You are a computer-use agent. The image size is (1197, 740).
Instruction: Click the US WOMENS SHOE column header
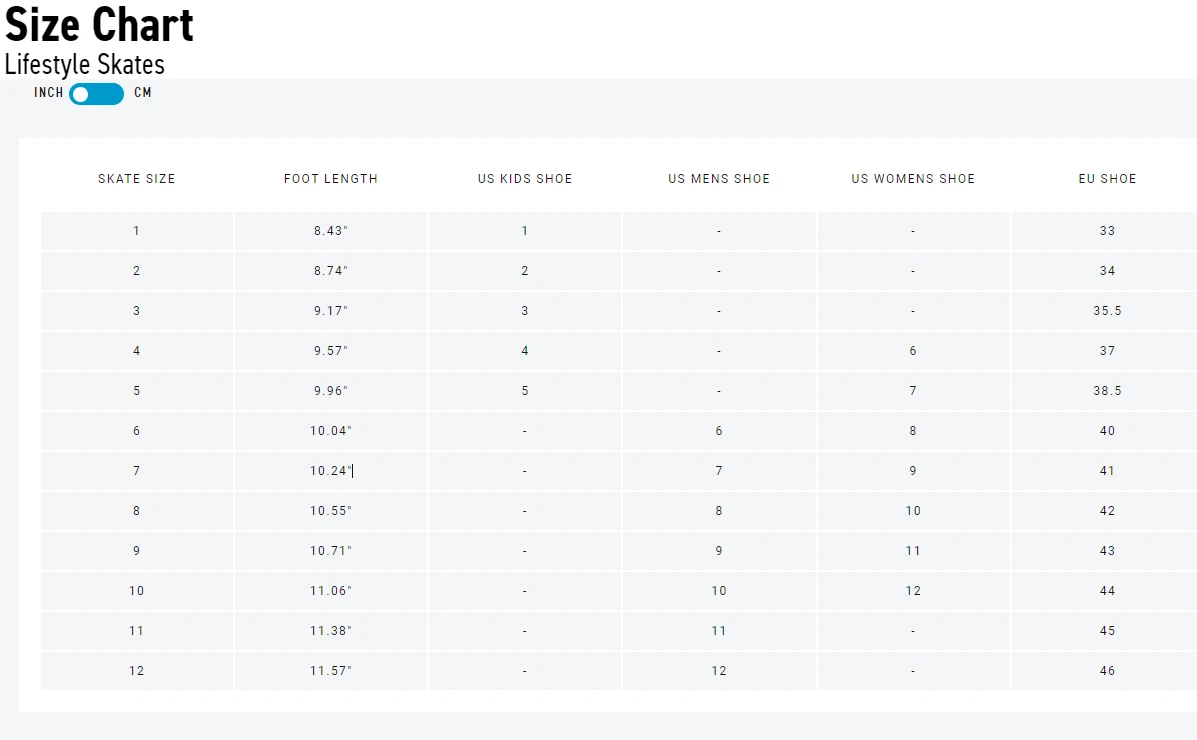[913, 179]
